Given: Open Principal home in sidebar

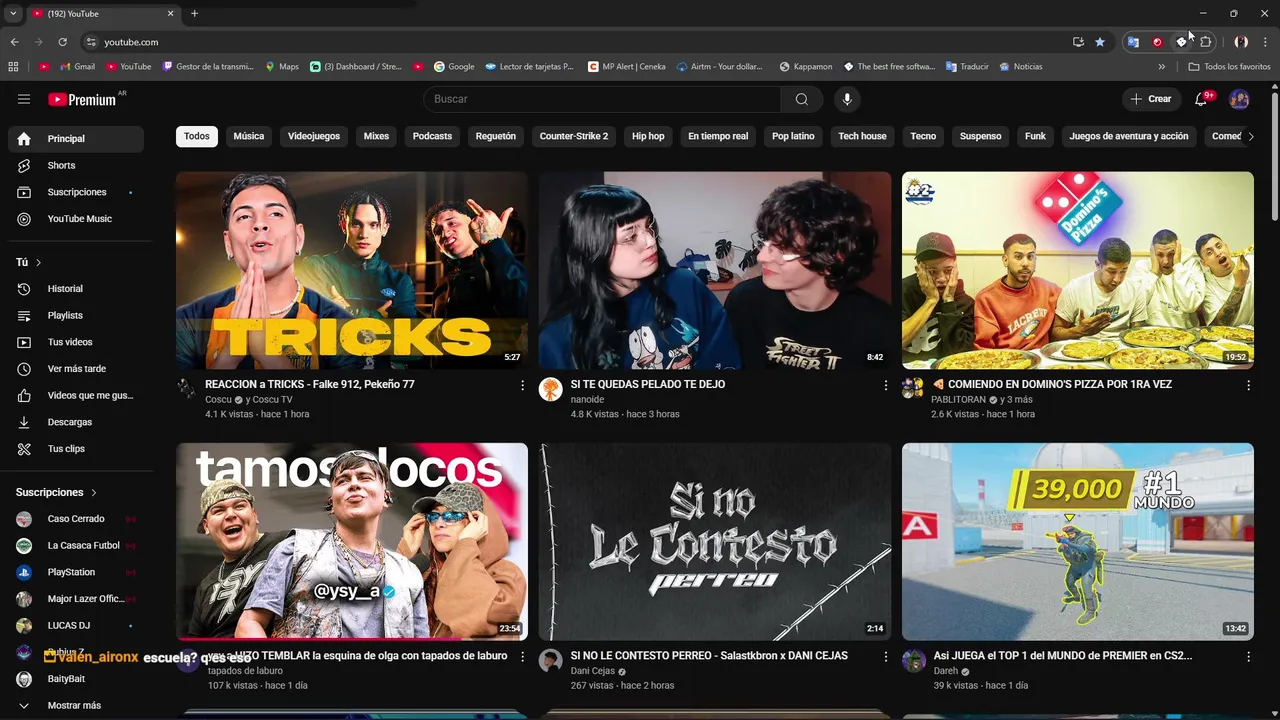Looking at the screenshot, I should coord(76,139).
